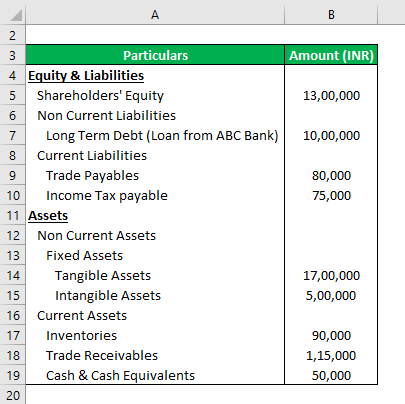Image resolution: width=405 pixels, height=404 pixels.
Task: Select the 'Non Current Liabilities' cell
Action: pyautogui.click(x=155, y=115)
